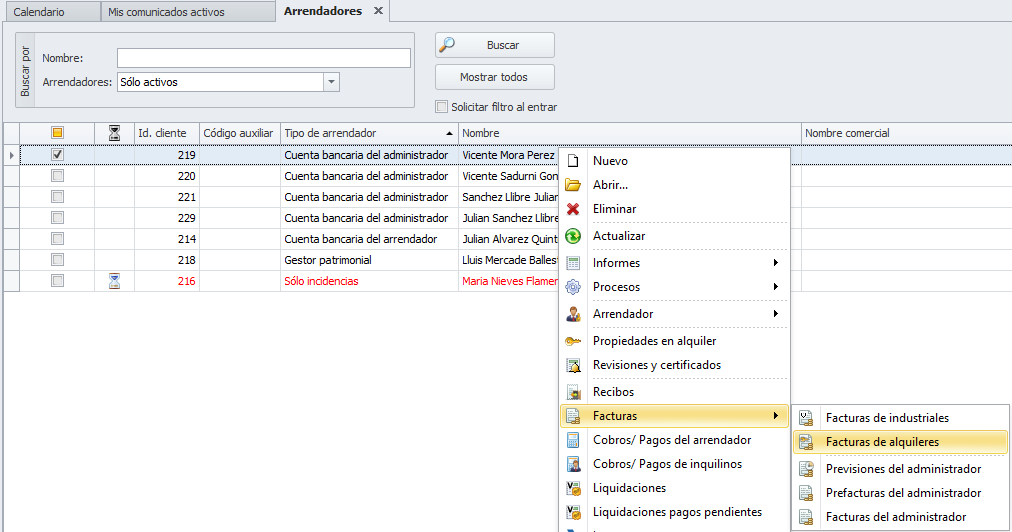Uncheck the checkbox for client 219
This screenshot has height=532, width=1012.
(57, 155)
